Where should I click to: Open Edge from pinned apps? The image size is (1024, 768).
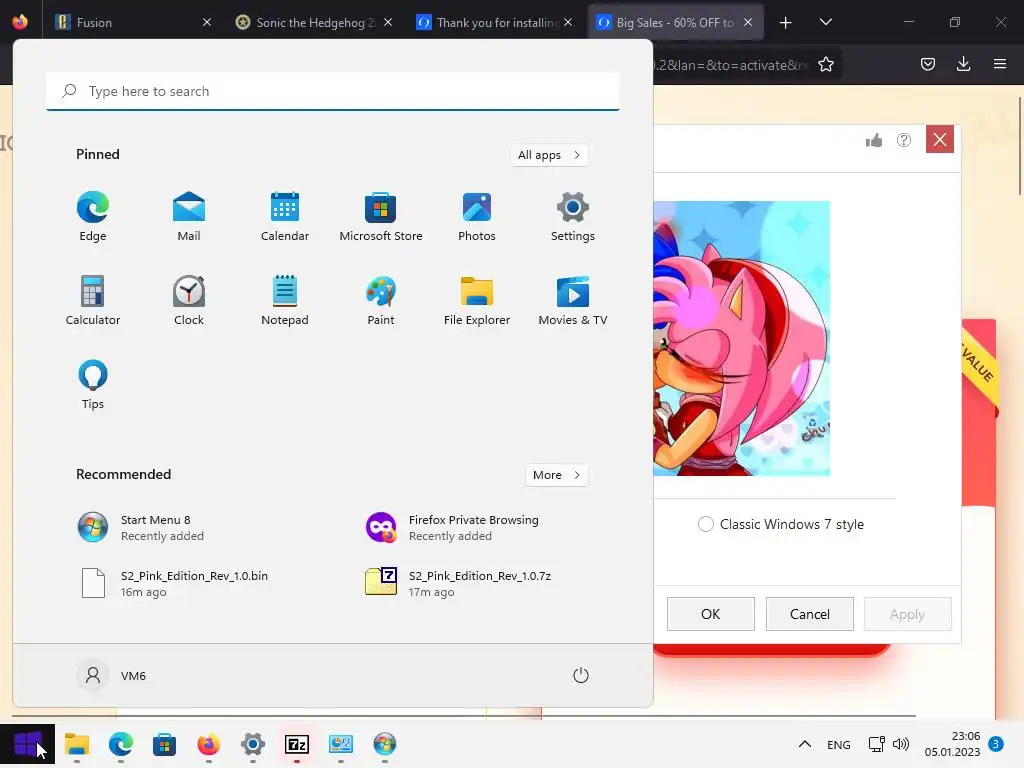click(x=93, y=217)
